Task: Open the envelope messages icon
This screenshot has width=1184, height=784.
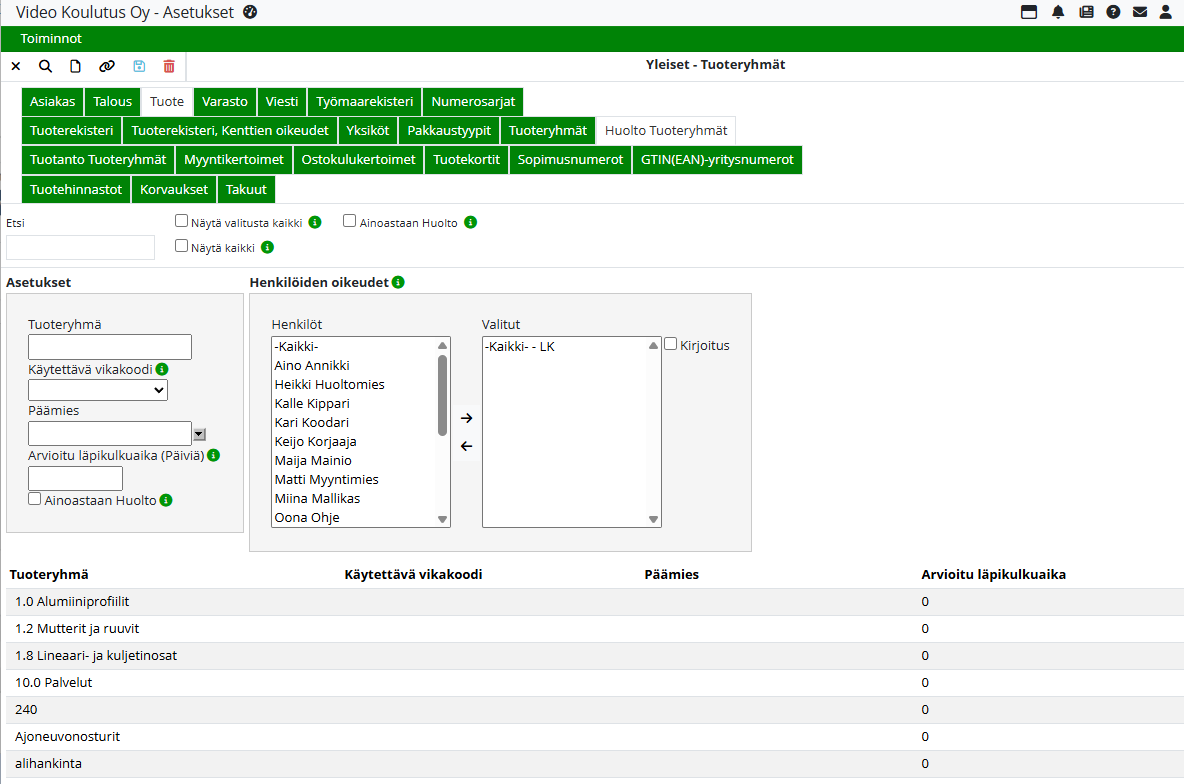Action: [1139, 12]
